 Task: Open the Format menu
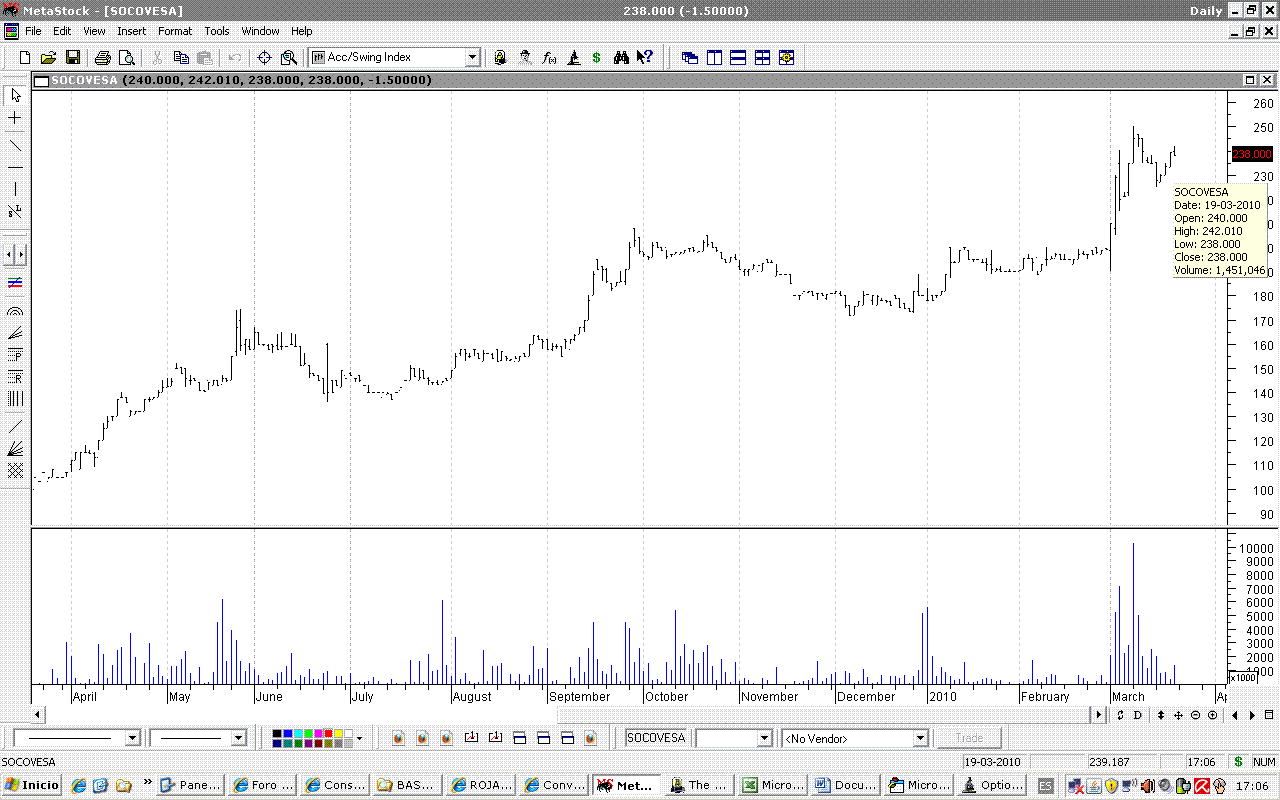tap(175, 31)
